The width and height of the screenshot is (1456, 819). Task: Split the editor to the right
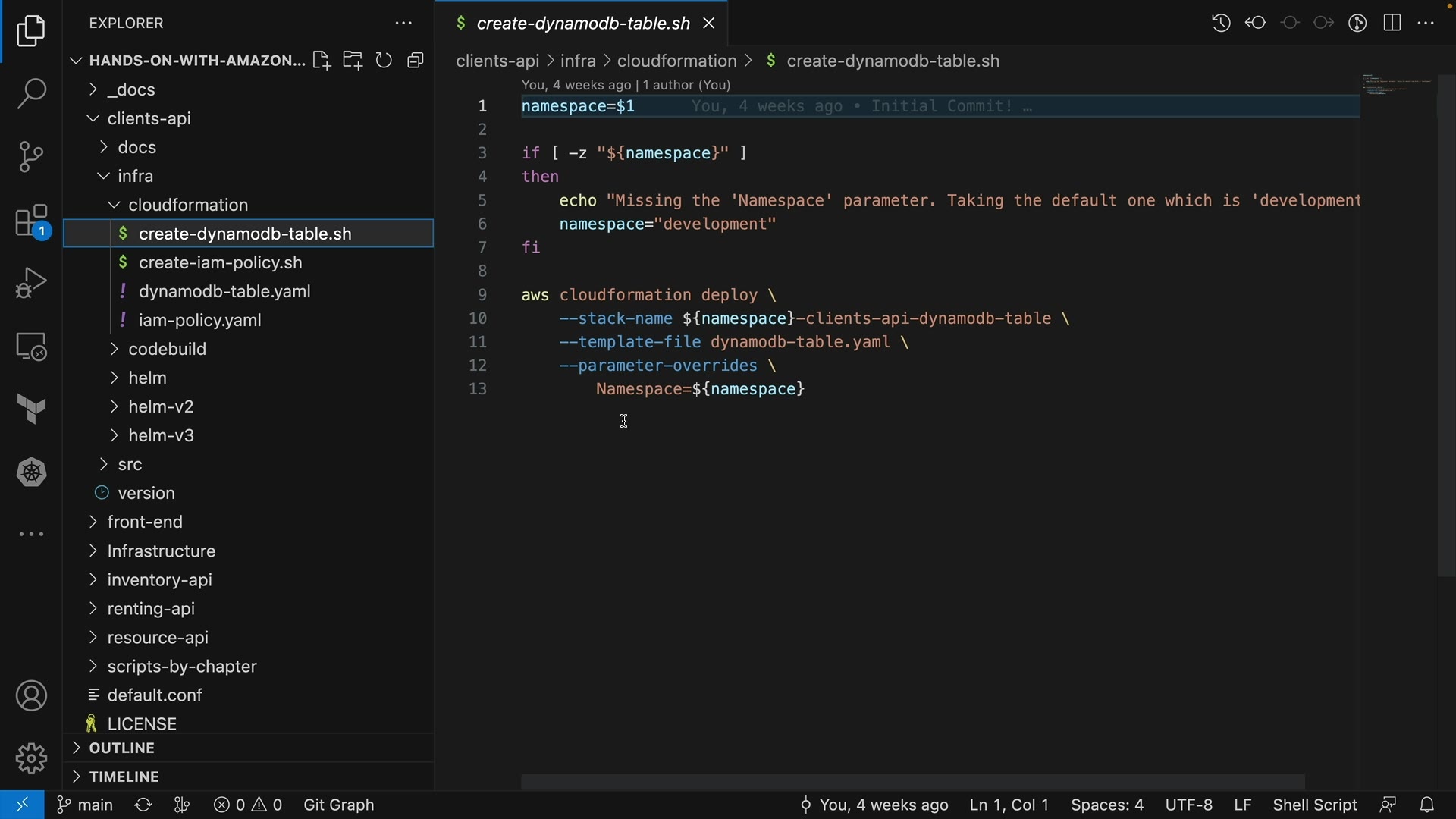(1392, 23)
